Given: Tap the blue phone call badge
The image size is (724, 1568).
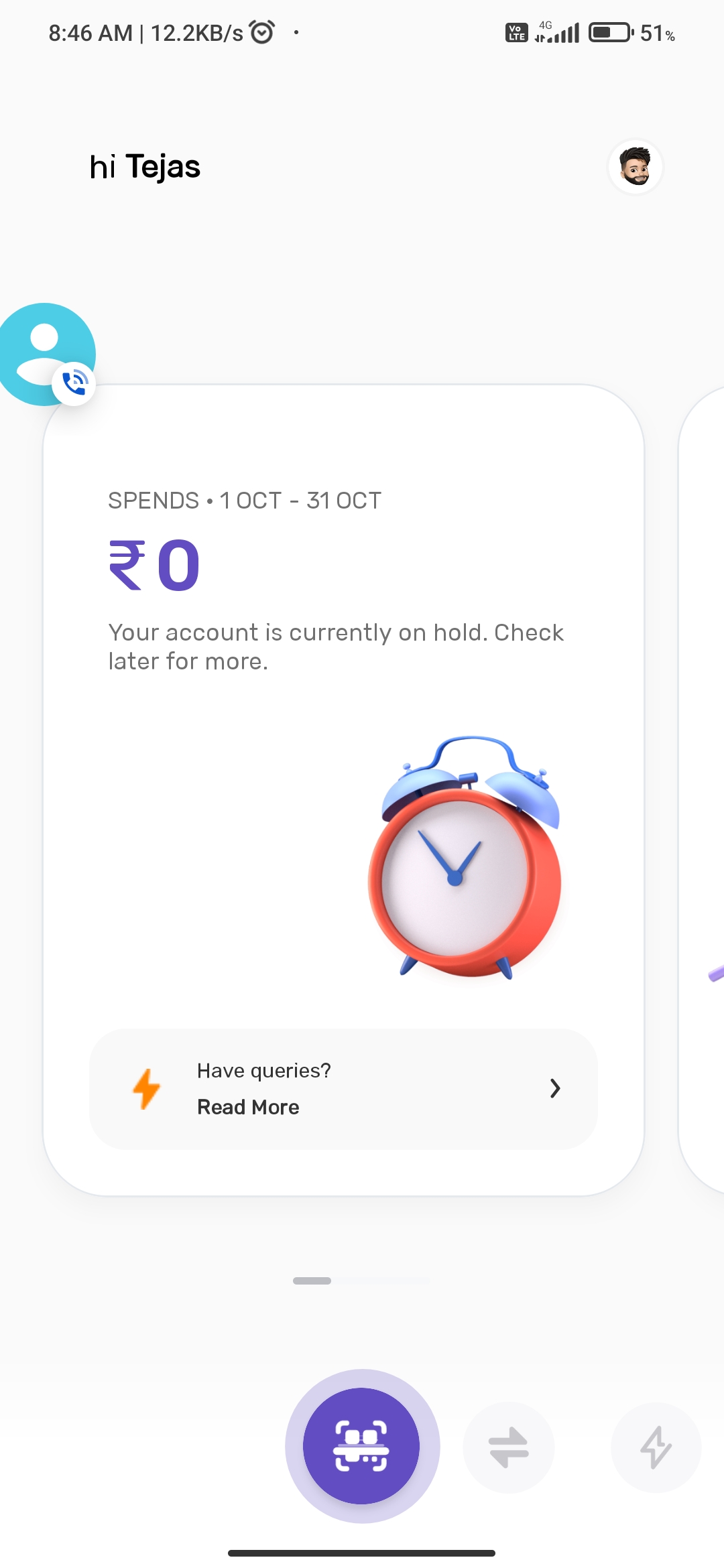Looking at the screenshot, I should tap(74, 384).
